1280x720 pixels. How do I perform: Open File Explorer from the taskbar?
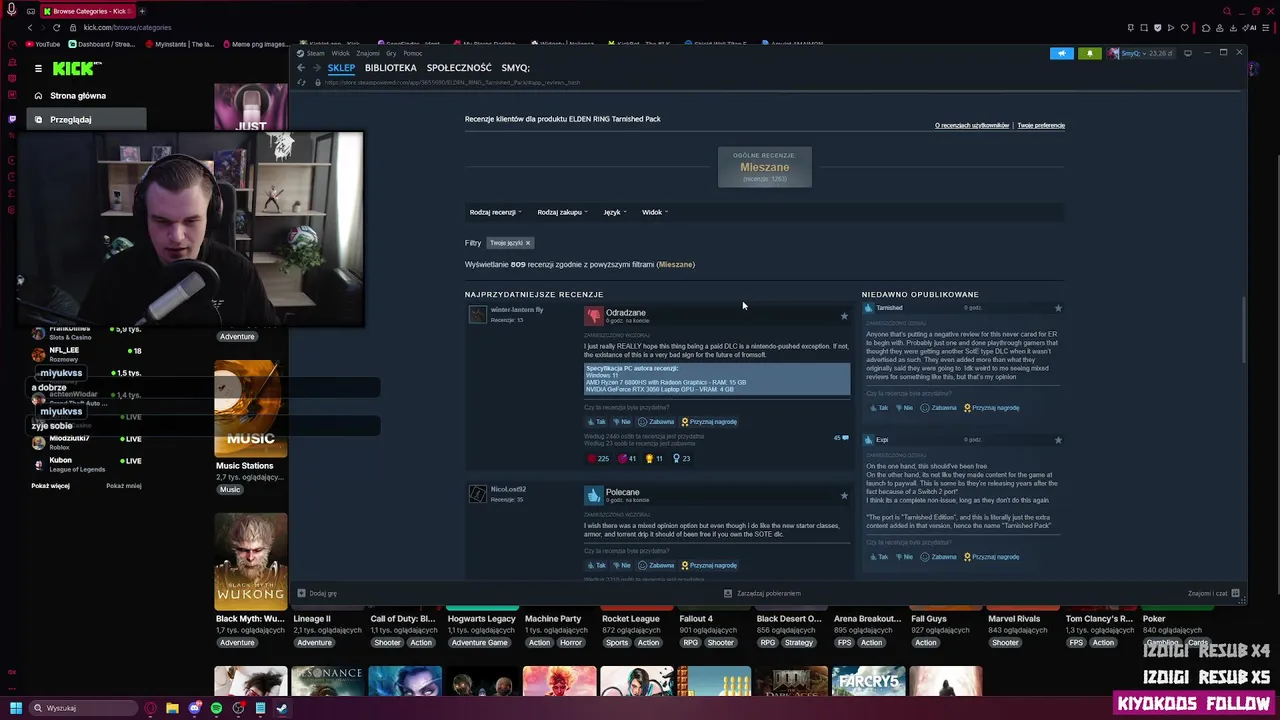[172, 708]
